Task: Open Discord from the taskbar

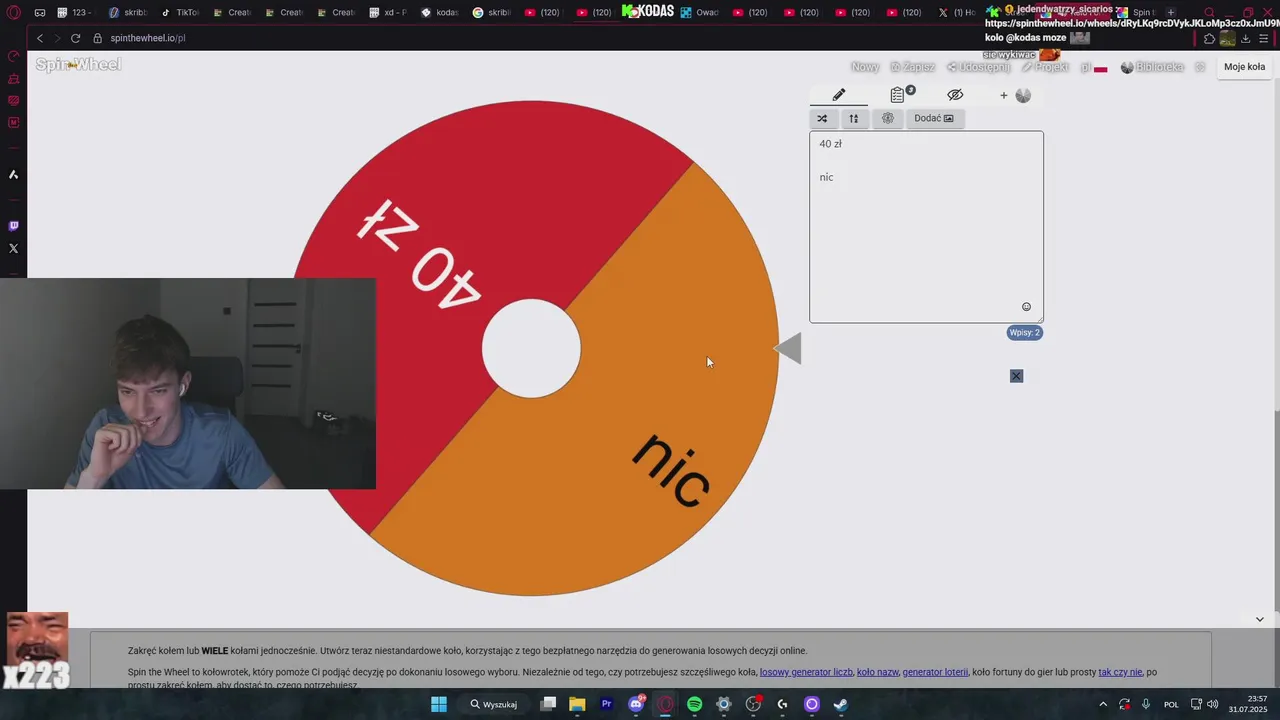Action: click(636, 704)
